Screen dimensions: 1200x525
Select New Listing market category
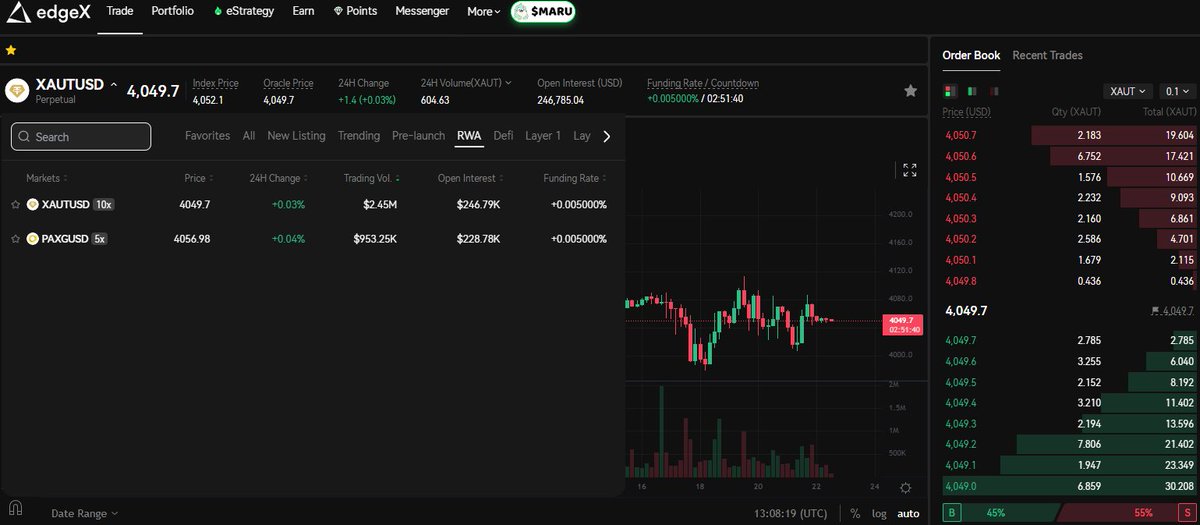point(296,136)
